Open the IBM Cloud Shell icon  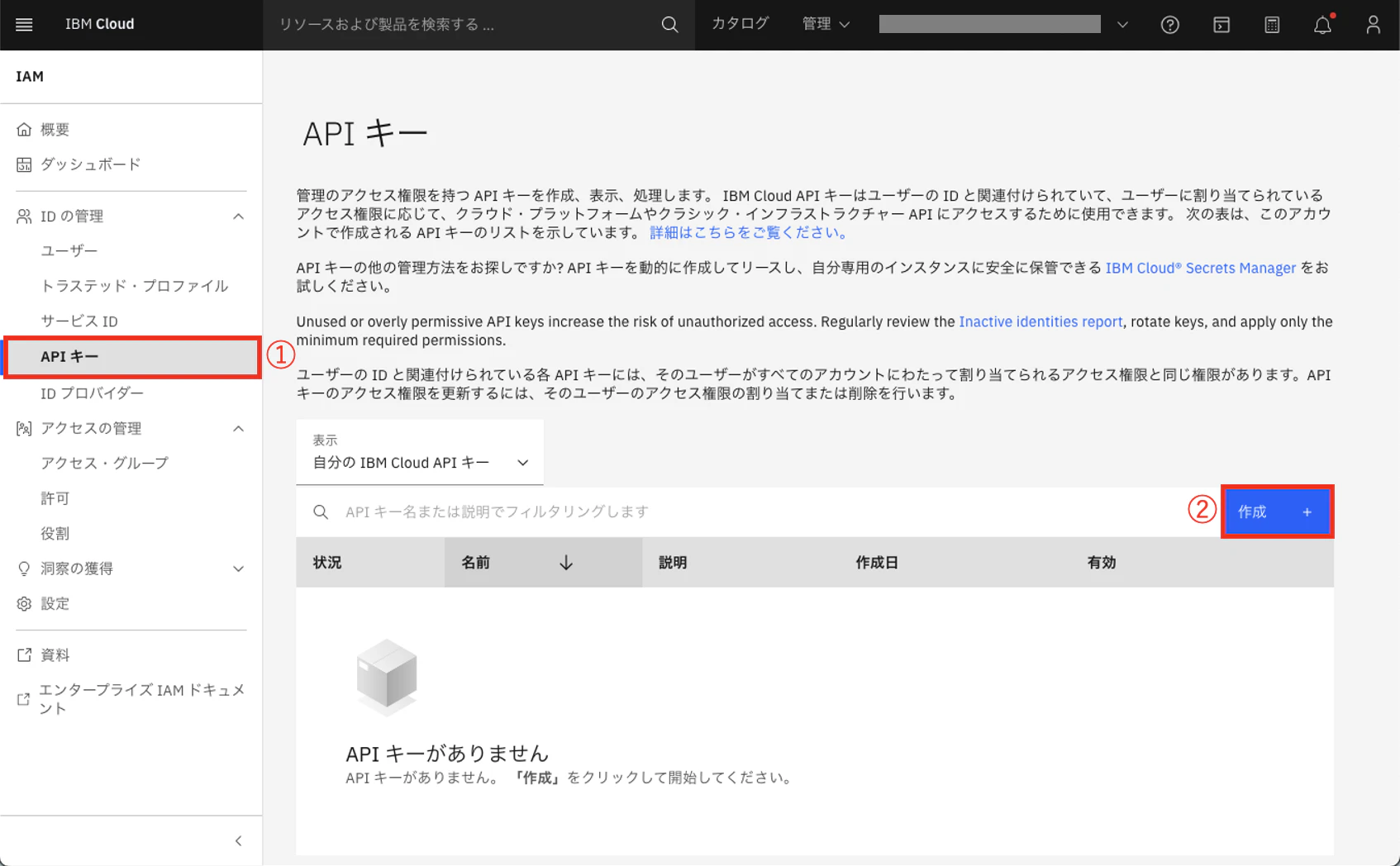pyautogui.click(x=1221, y=25)
